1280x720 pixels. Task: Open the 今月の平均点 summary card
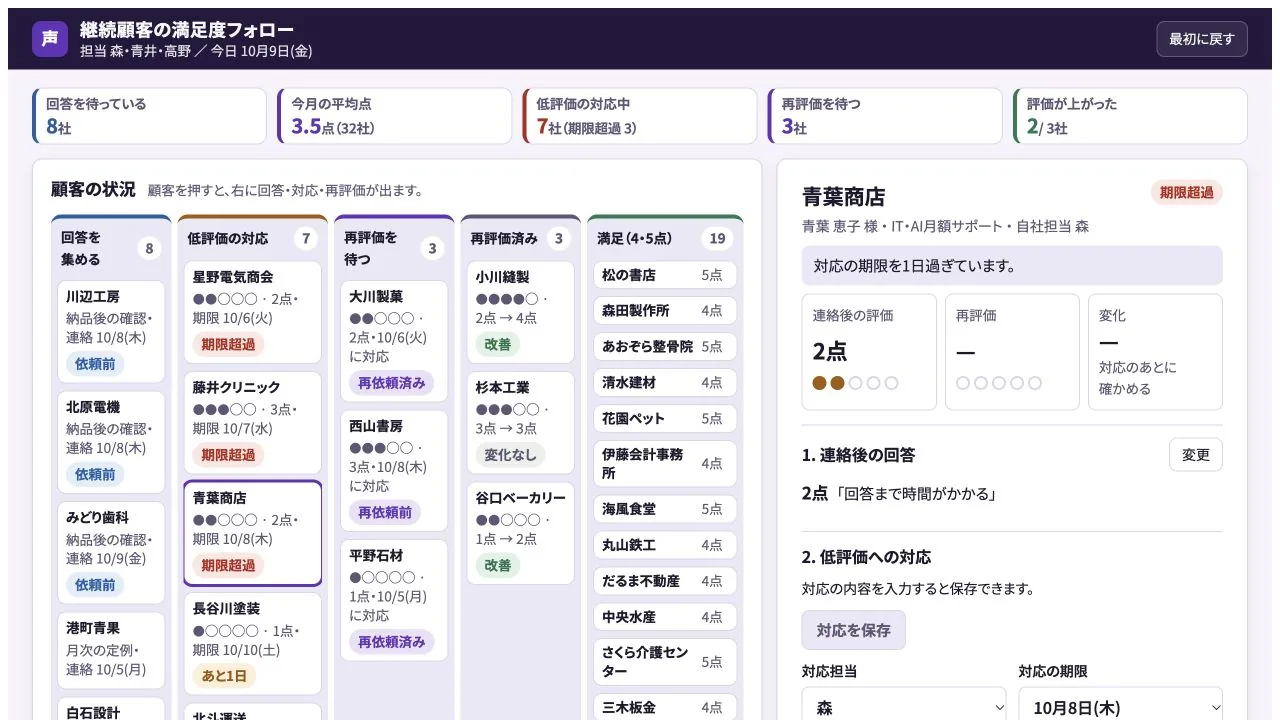pos(395,116)
